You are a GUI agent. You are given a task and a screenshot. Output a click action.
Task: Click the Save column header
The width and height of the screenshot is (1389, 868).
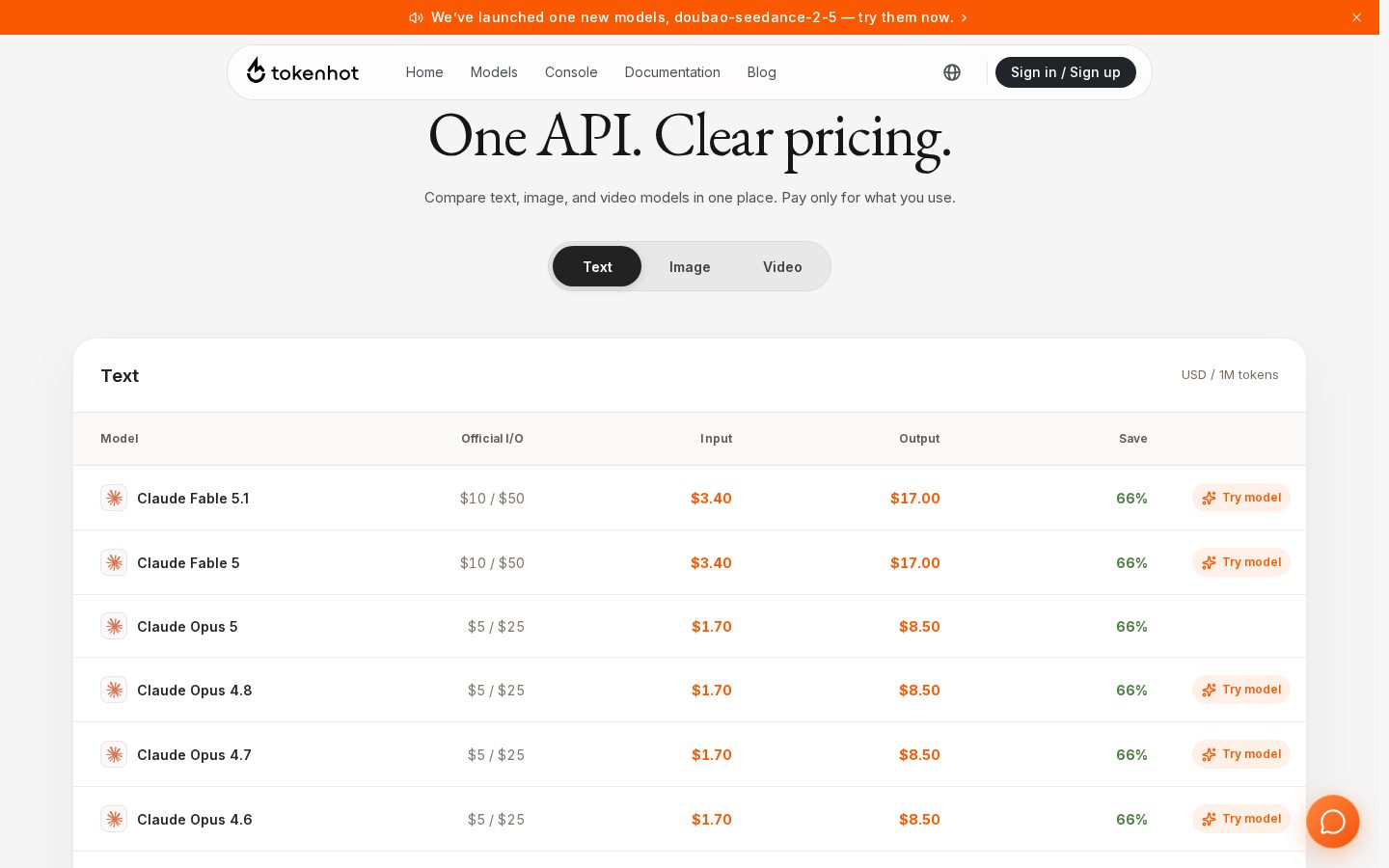(1132, 439)
